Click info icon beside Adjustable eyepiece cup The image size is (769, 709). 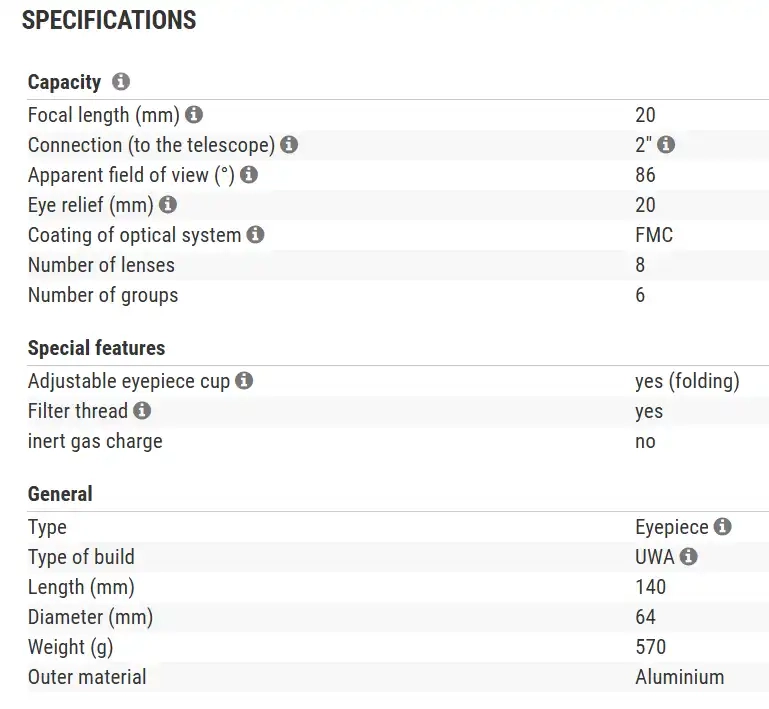click(244, 381)
